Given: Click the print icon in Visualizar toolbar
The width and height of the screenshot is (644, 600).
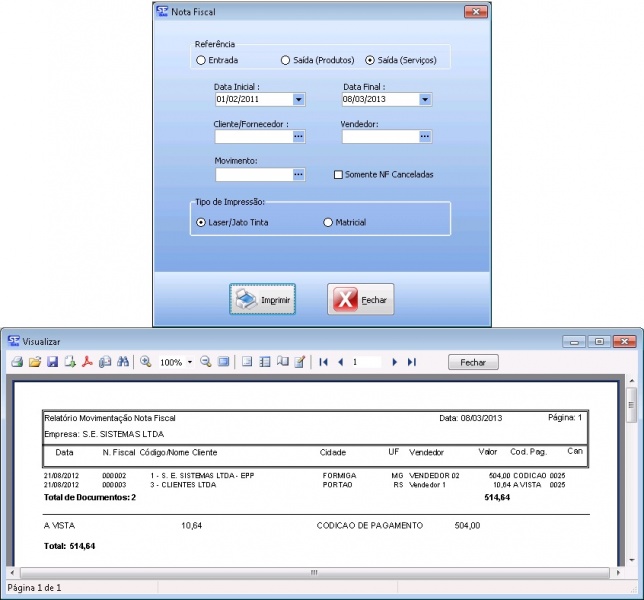Looking at the screenshot, I should pyautogui.click(x=16, y=362).
